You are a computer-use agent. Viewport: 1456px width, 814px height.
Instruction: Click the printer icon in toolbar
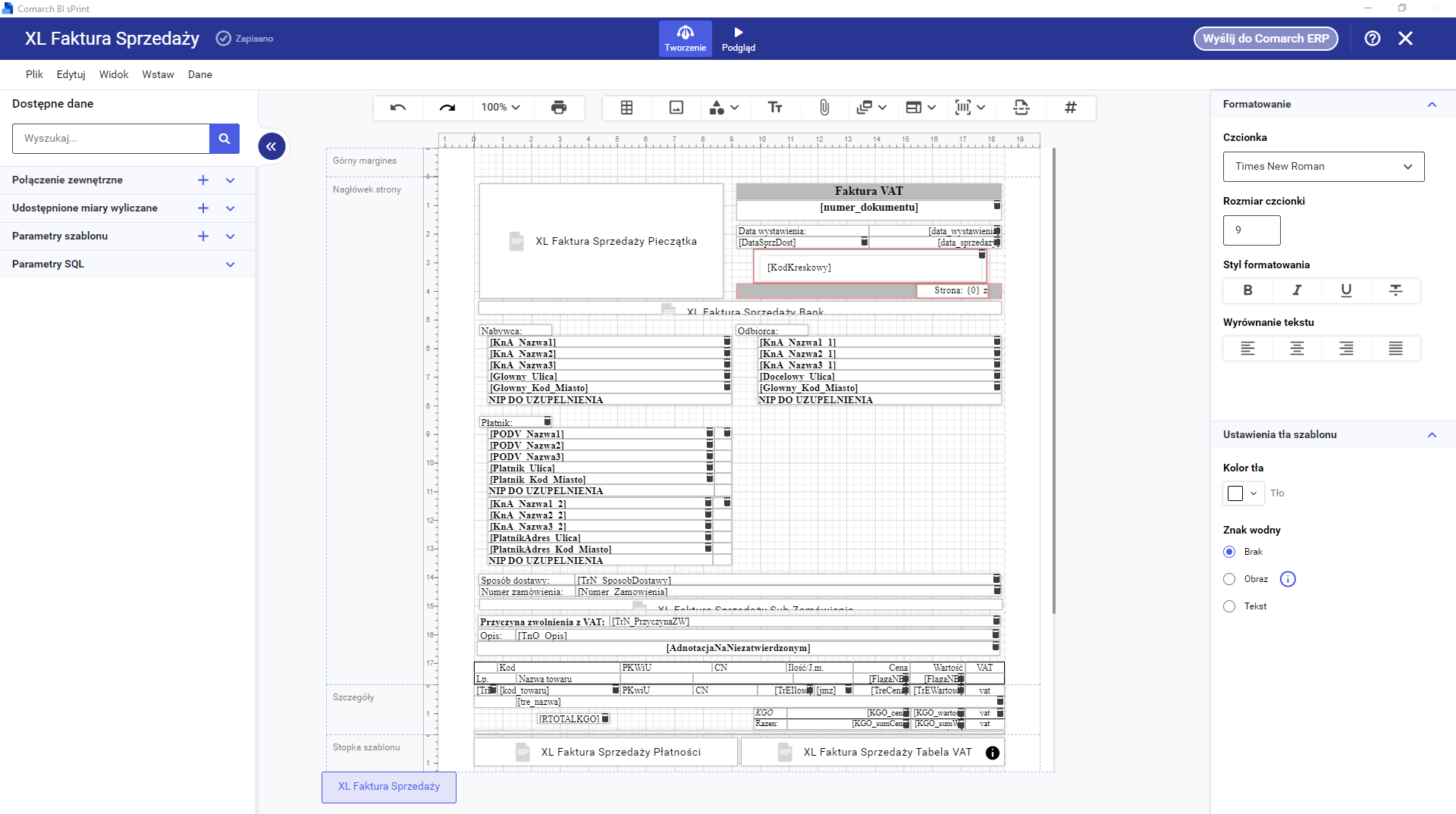[559, 108]
